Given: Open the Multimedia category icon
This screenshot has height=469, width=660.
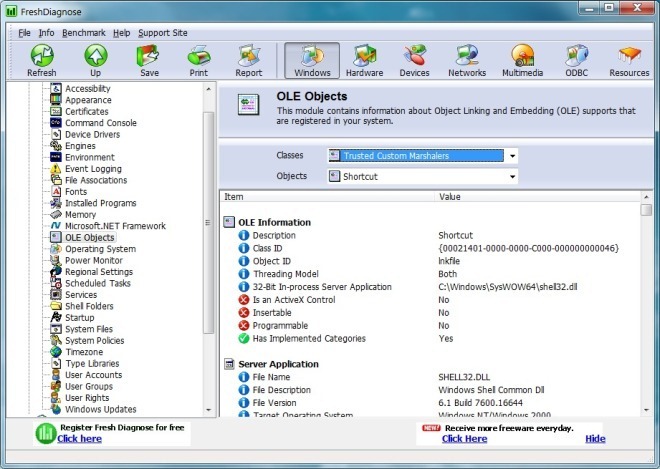Looking at the screenshot, I should point(522,61).
